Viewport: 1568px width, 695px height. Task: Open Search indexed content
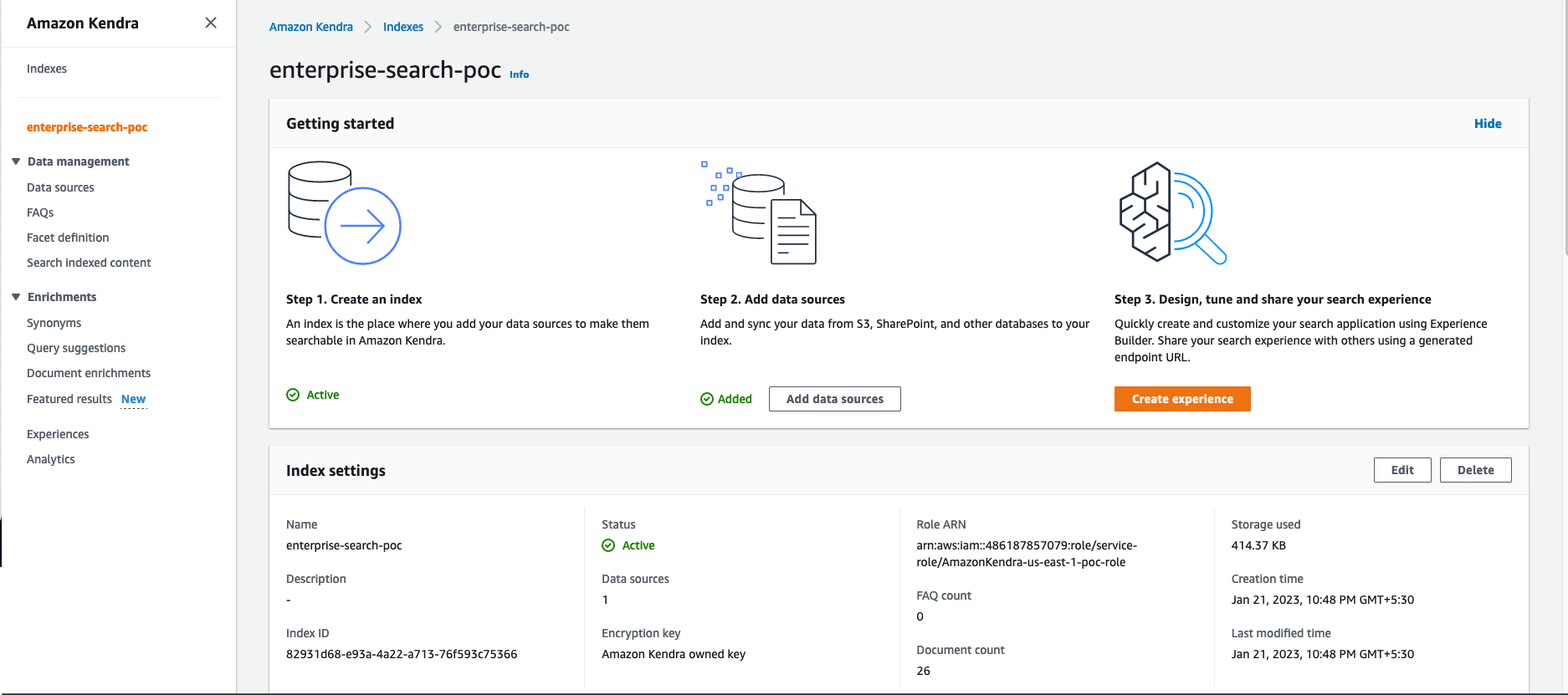coord(89,263)
